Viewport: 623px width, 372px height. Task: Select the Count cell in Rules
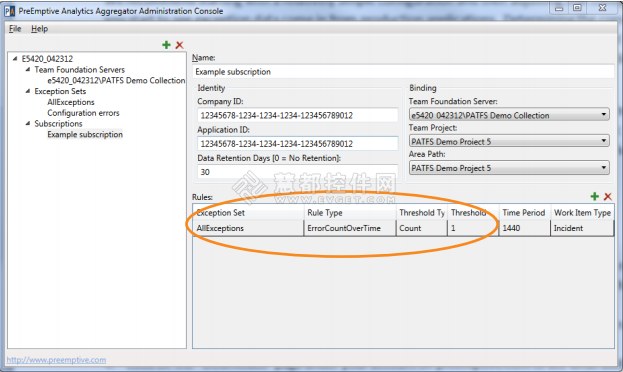point(422,228)
